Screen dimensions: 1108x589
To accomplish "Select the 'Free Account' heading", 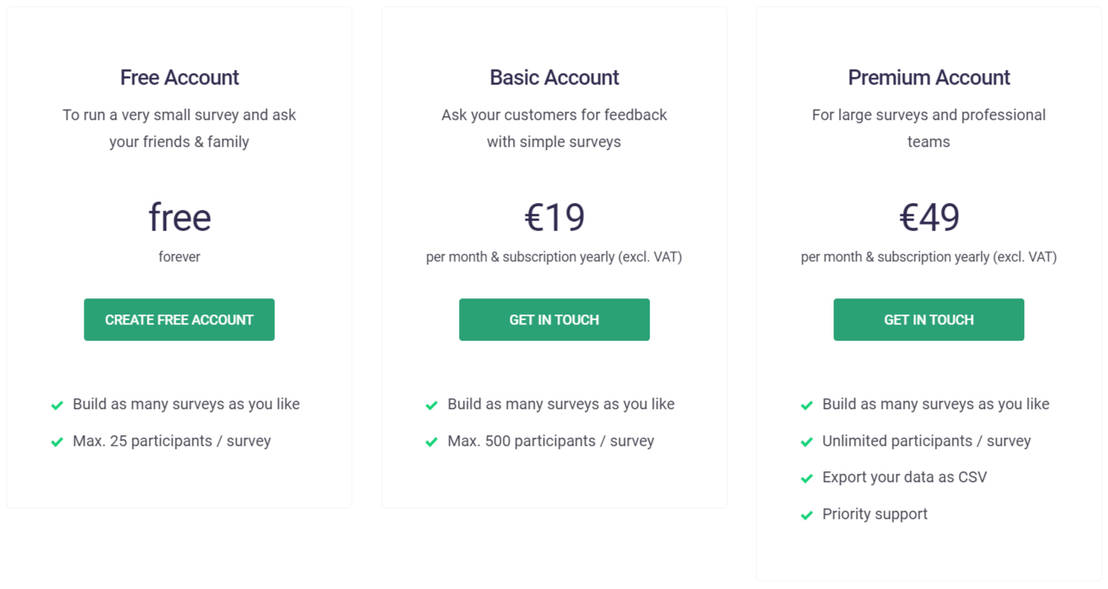I will tap(179, 77).
